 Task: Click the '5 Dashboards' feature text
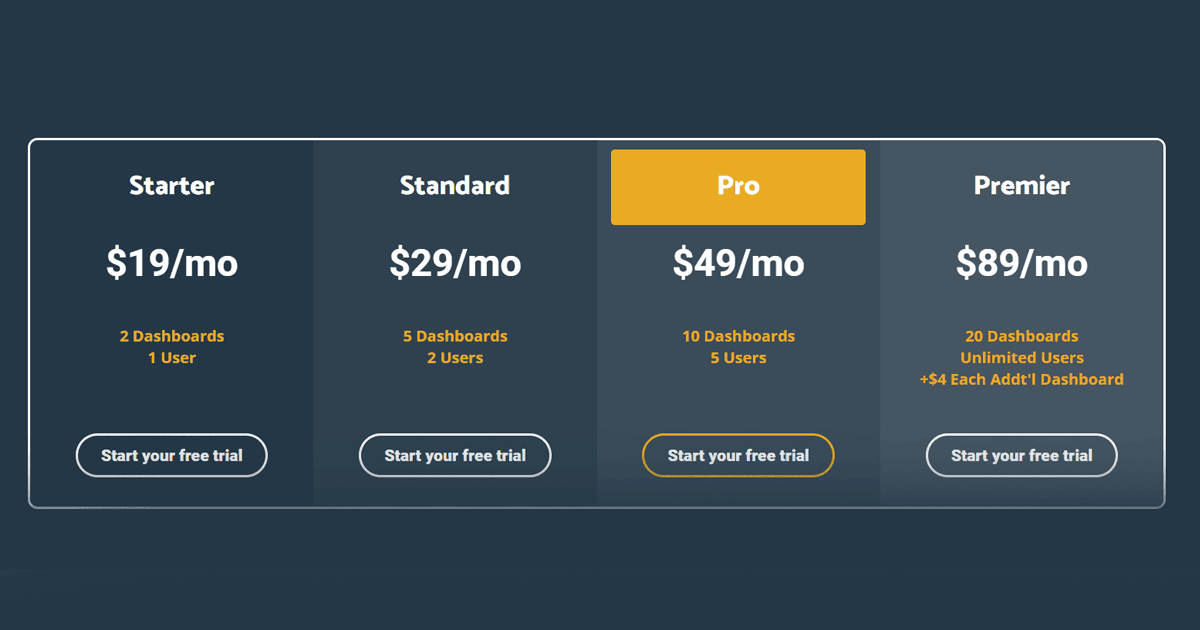455,336
